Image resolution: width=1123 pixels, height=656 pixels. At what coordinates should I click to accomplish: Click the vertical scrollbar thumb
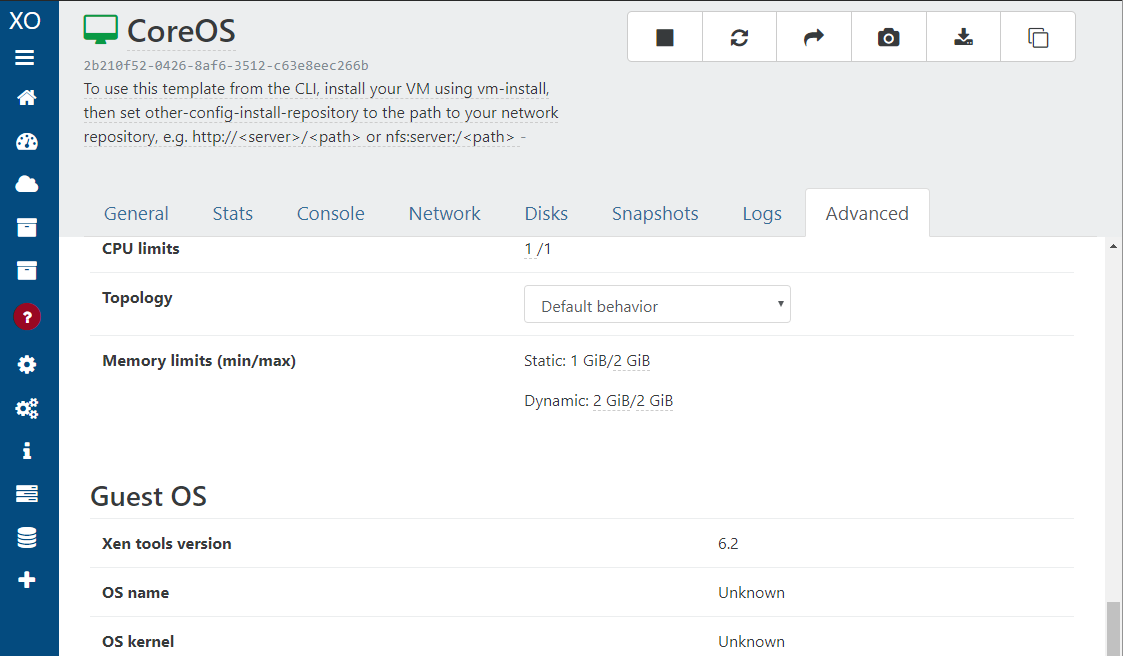tap(1113, 629)
